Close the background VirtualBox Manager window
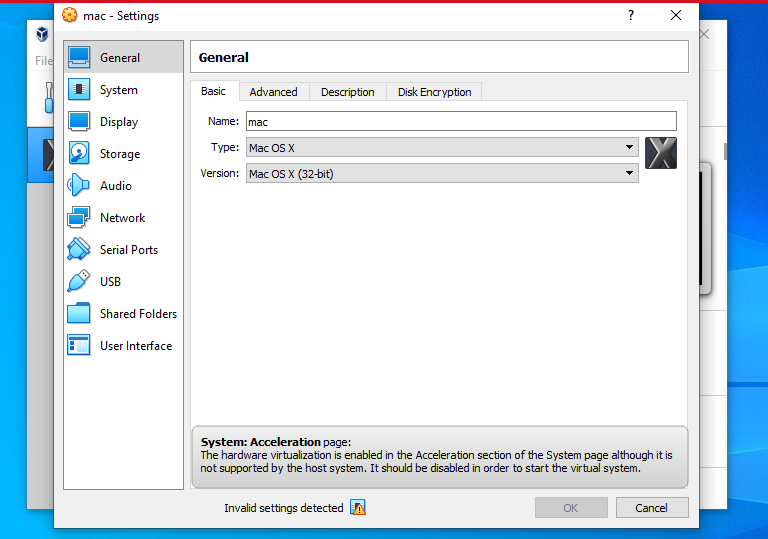Viewport: 768px width, 539px height. 704,34
